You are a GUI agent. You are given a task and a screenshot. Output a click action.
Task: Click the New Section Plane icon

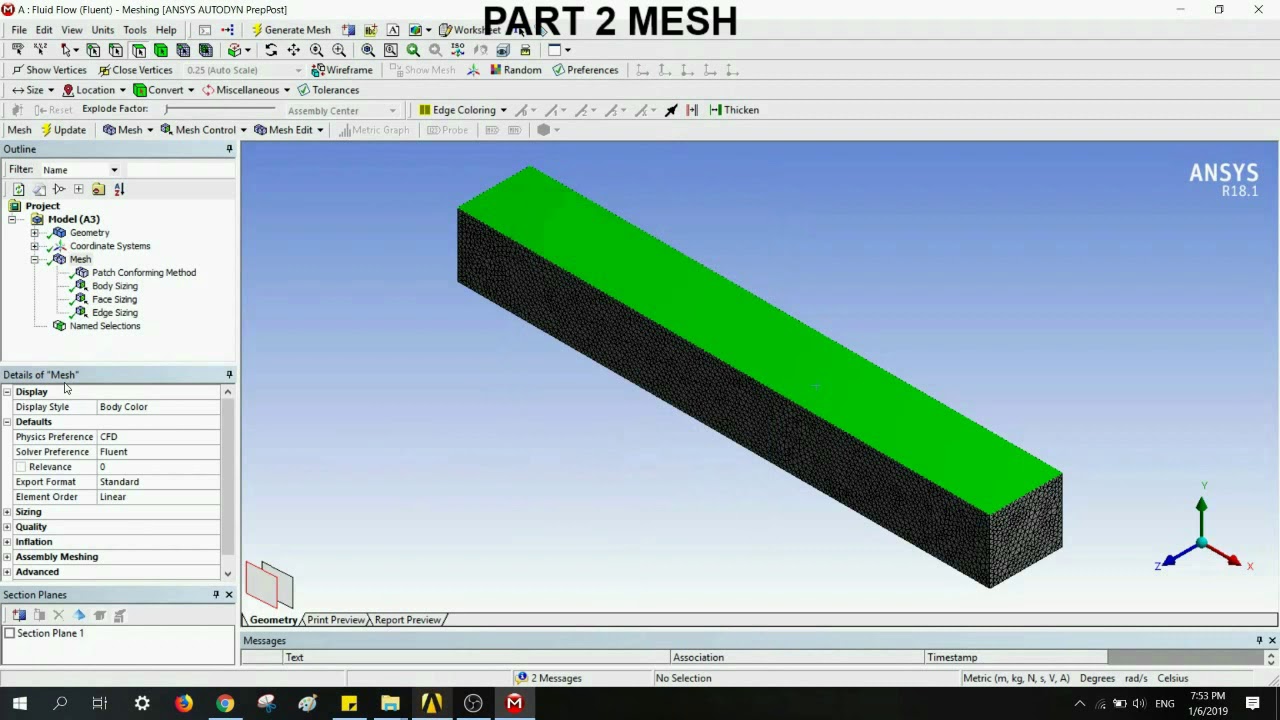pos(18,615)
